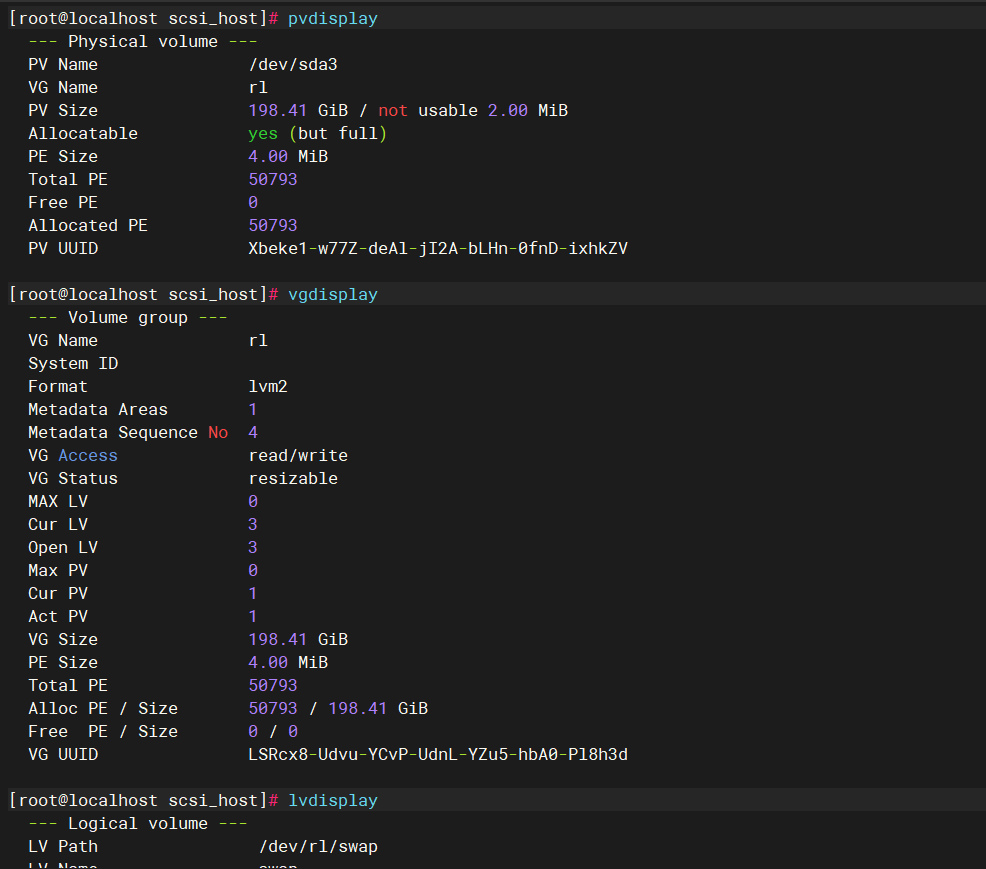Image resolution: width=986 pixels, height=869 pixels.
Task: Click 'Free PE / Size' value 0 / 0
Action: pos(273,732)
